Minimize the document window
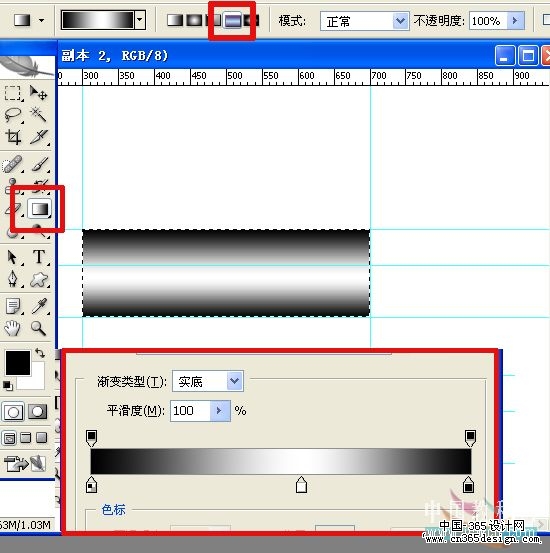The image size is (550, 553). tap(504, 56)
